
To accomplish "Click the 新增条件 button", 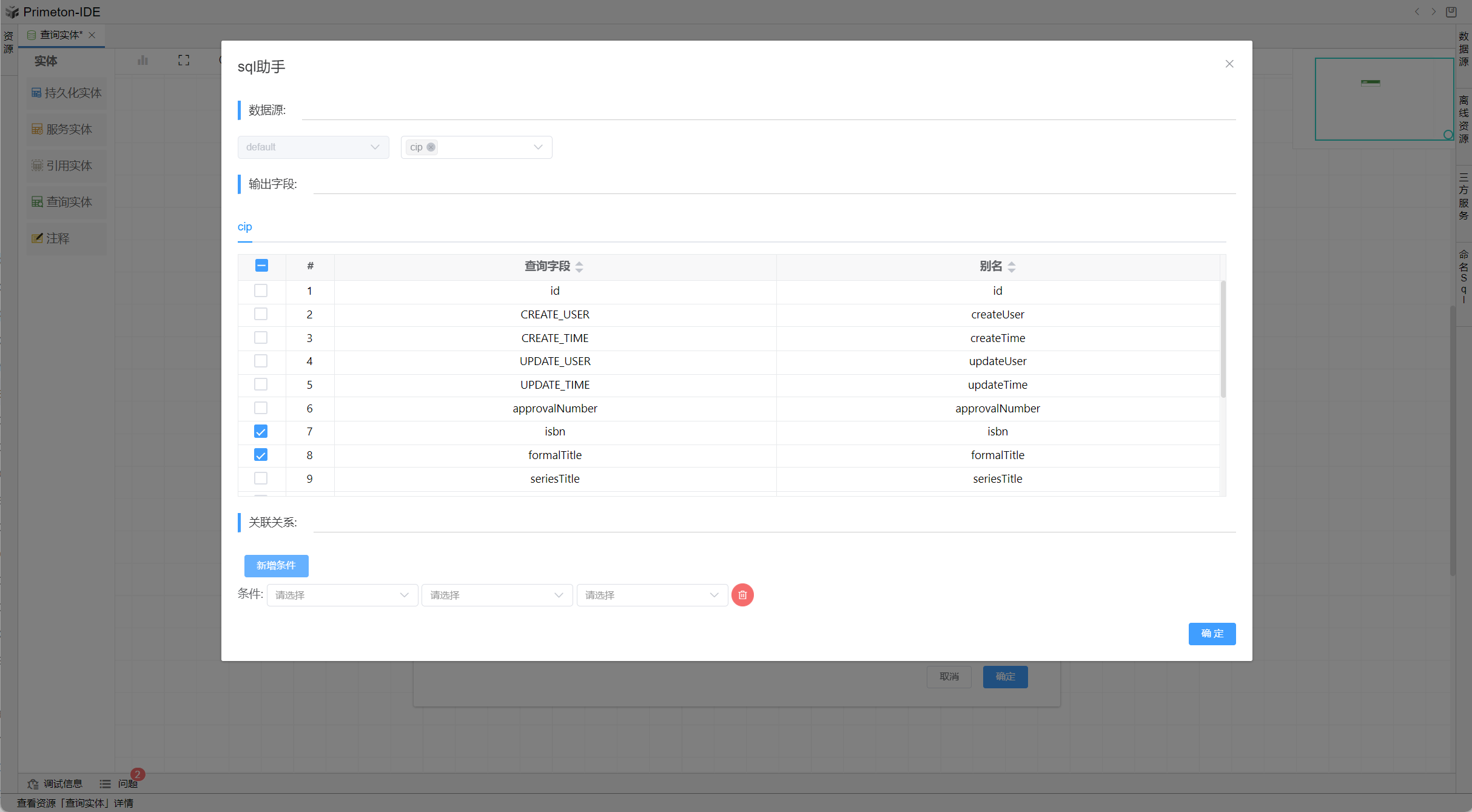I will tap(276, 565).
